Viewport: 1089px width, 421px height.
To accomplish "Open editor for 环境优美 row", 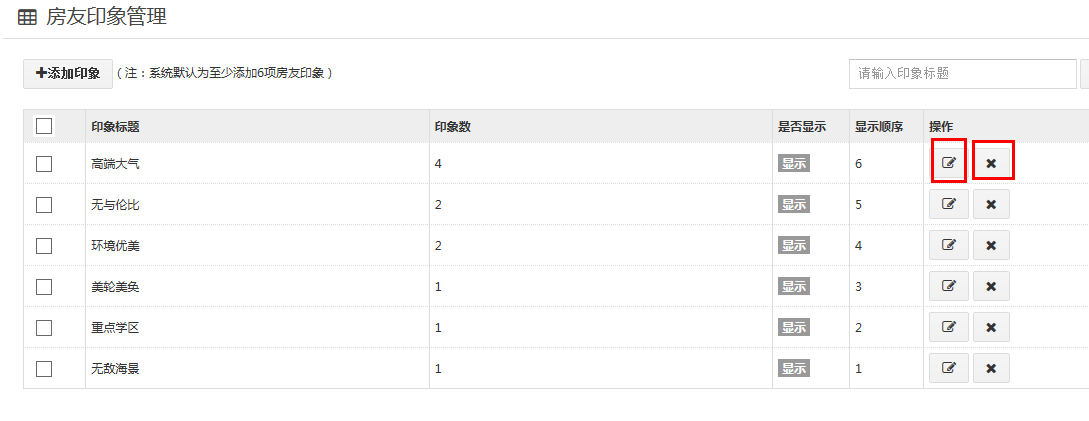I will [x=948, y=245].
